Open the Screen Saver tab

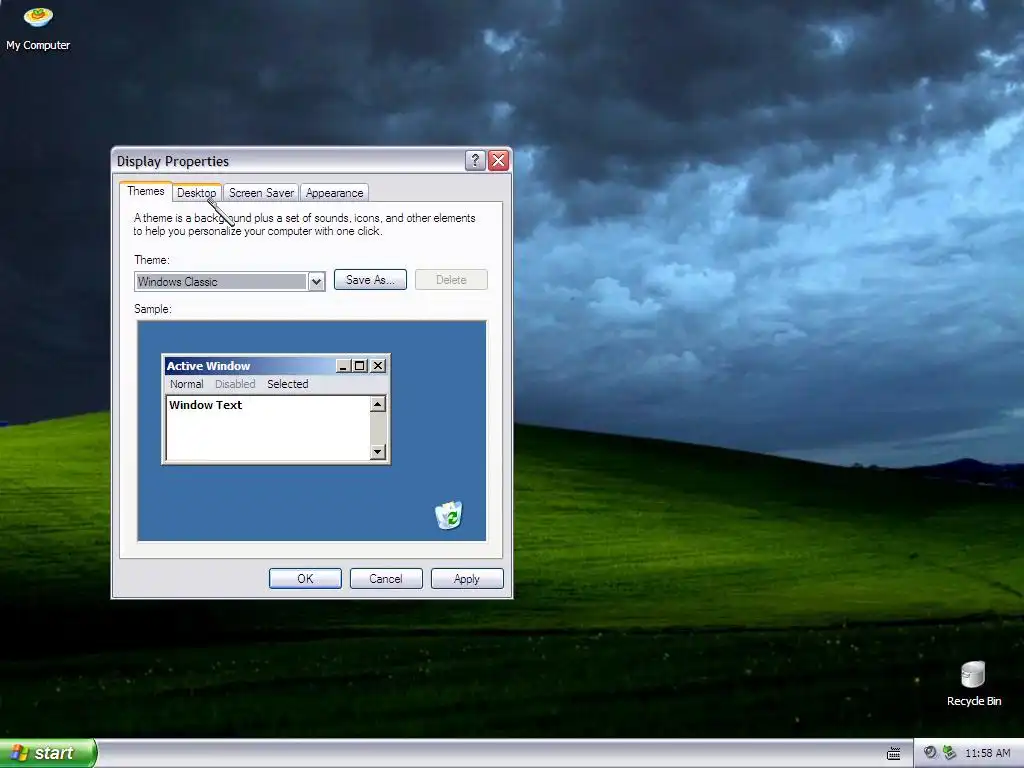261,193
